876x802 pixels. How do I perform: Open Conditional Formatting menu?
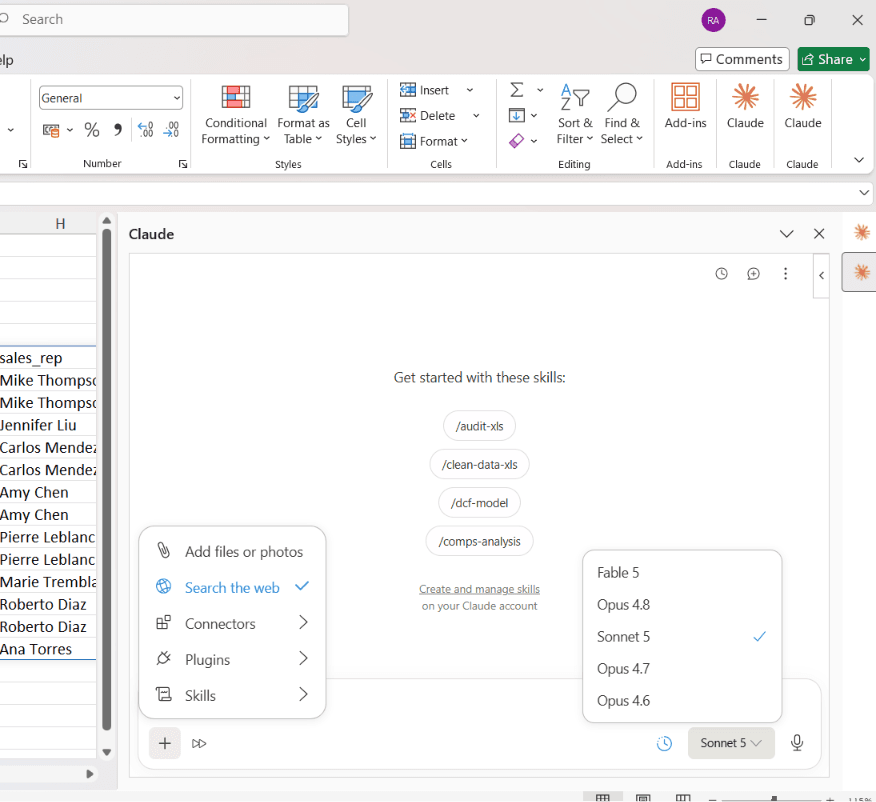(235, 115)
